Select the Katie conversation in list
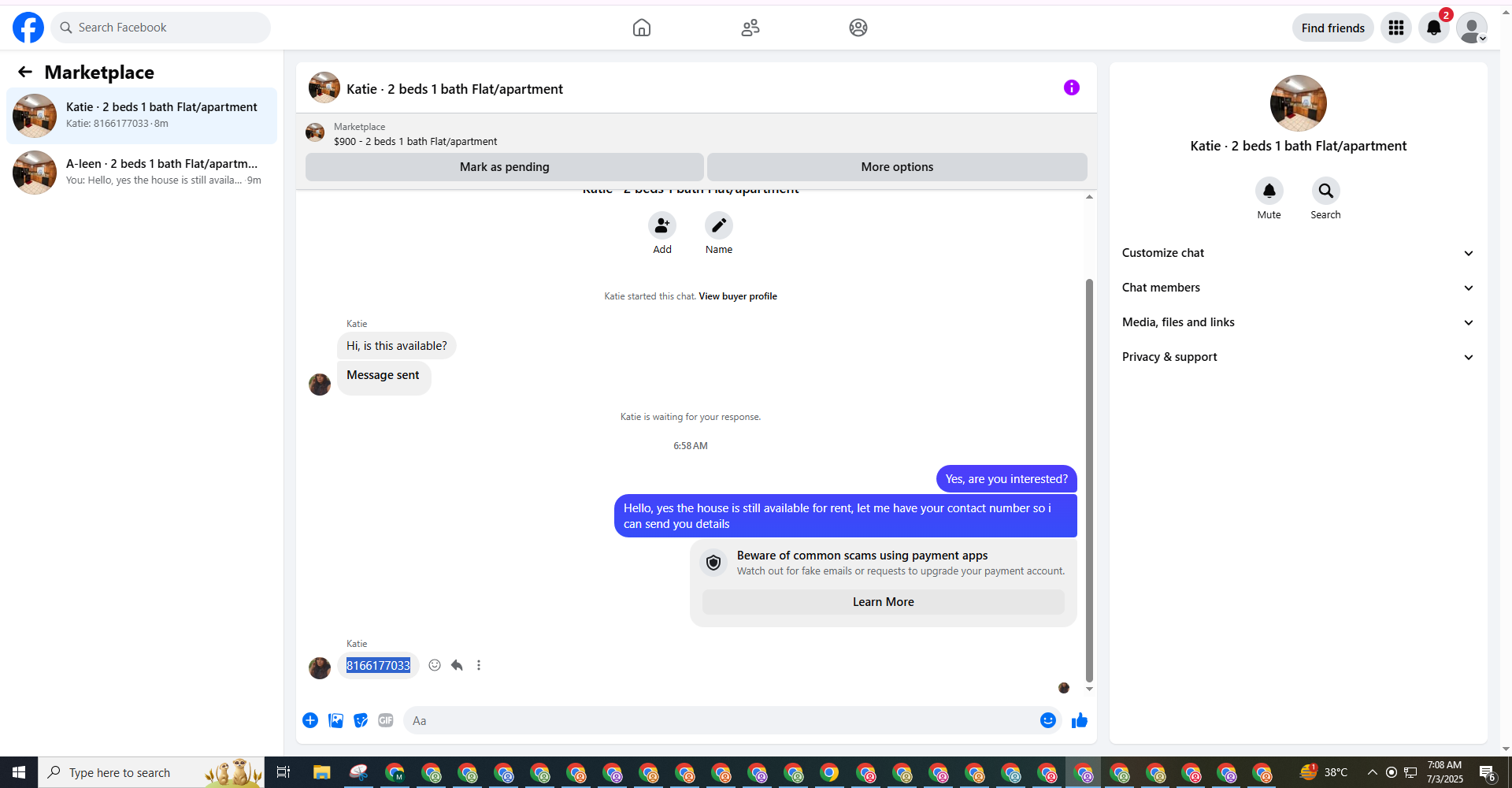1512x788 pixels. pyautogui.click(x=142, y=116)
